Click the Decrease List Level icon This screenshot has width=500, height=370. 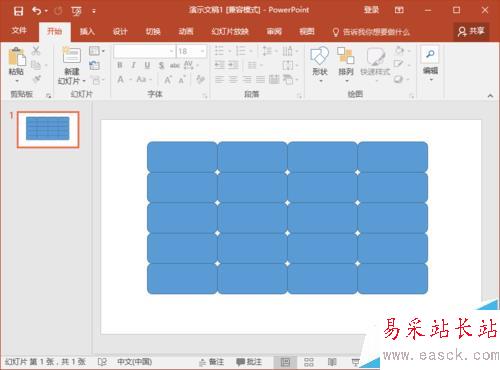coord(219,65)
